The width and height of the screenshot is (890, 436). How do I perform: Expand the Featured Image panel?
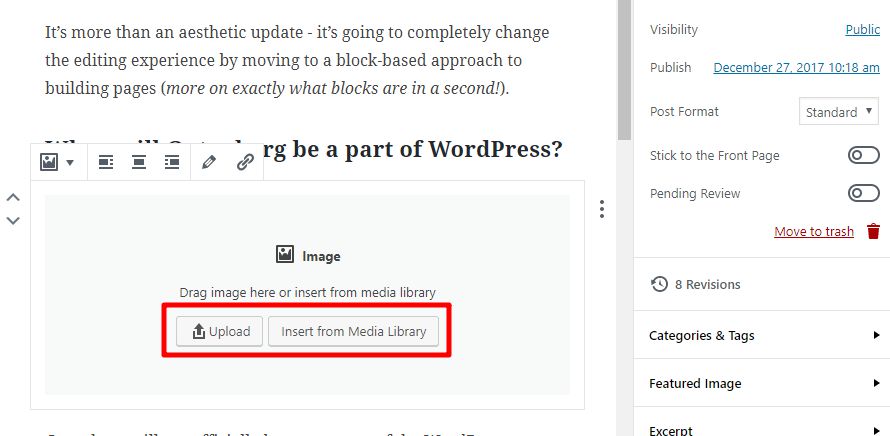click(762, 383)
